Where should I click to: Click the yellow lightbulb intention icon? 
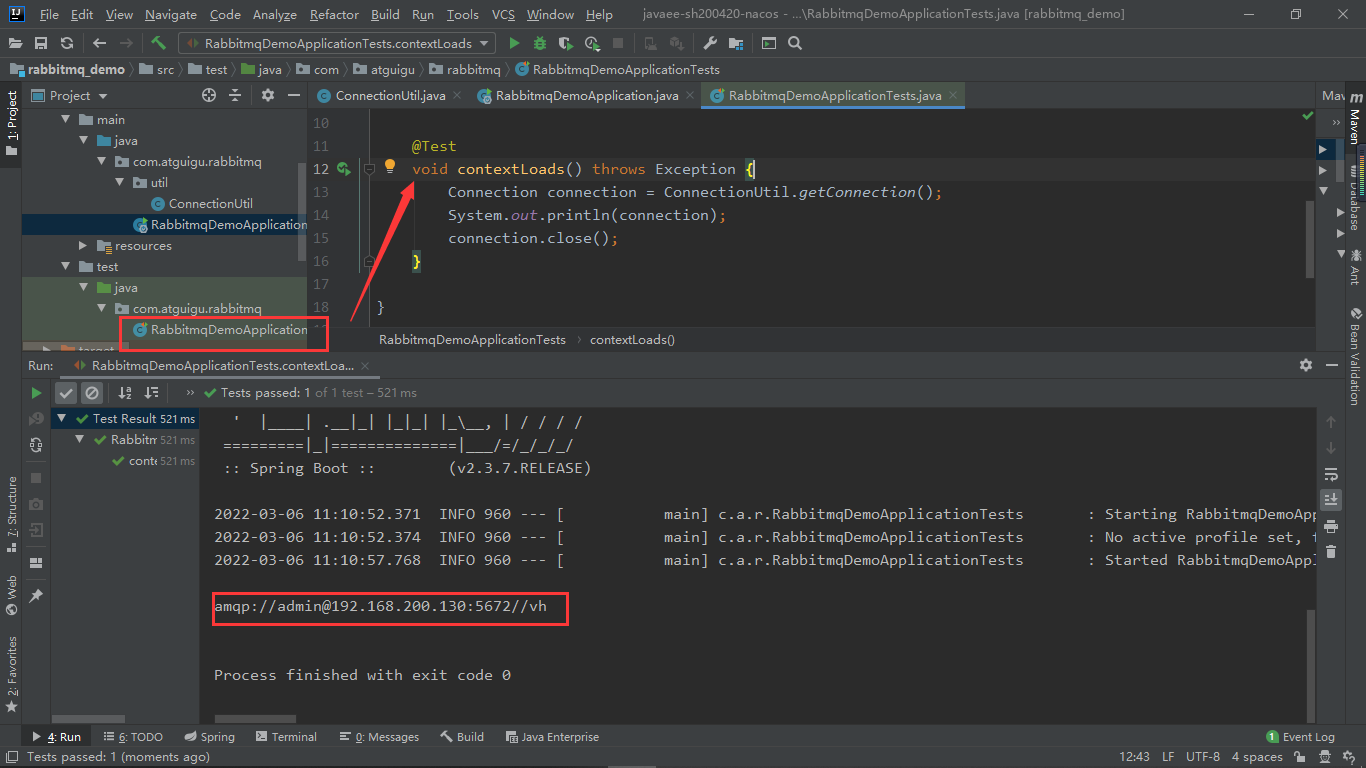point(390,167)
